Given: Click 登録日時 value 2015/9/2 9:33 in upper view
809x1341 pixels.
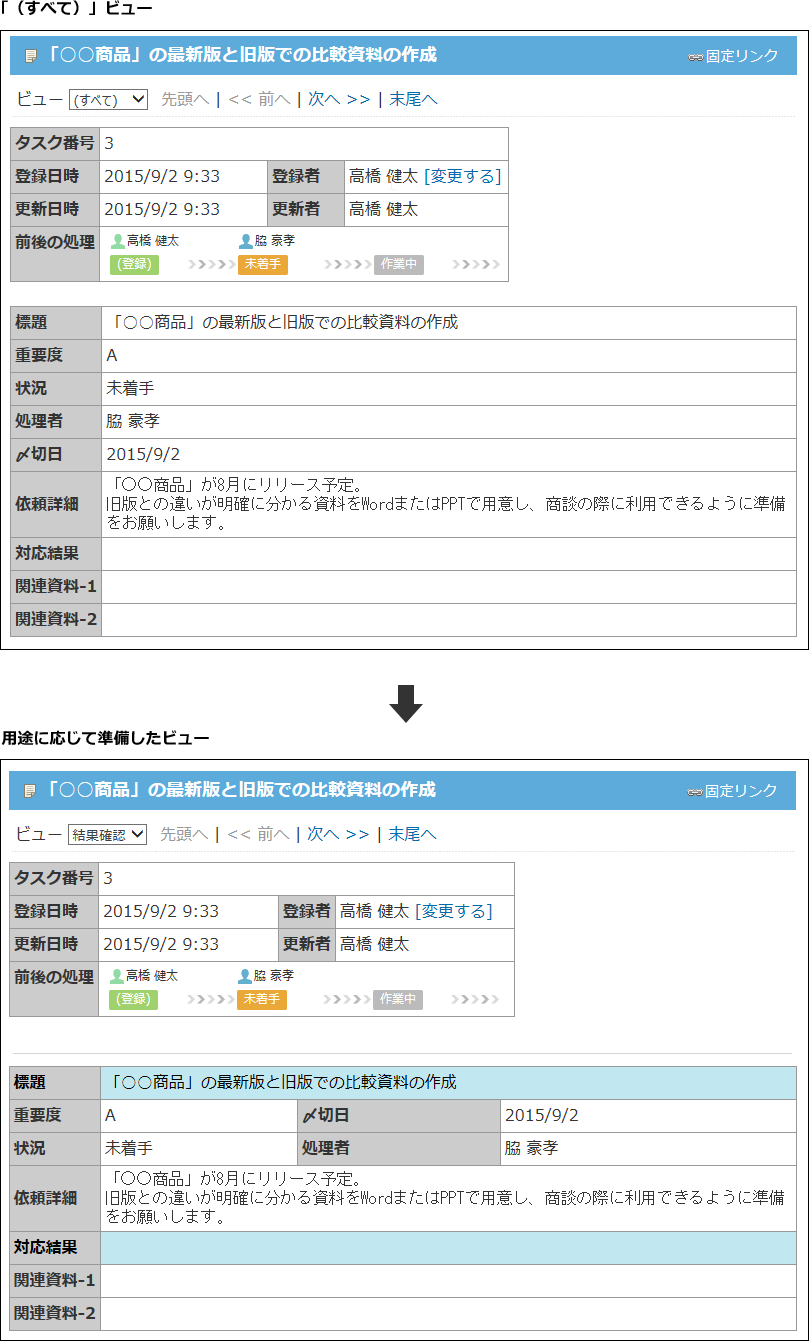Looking at the screenshot, I should tap(162, 177).
